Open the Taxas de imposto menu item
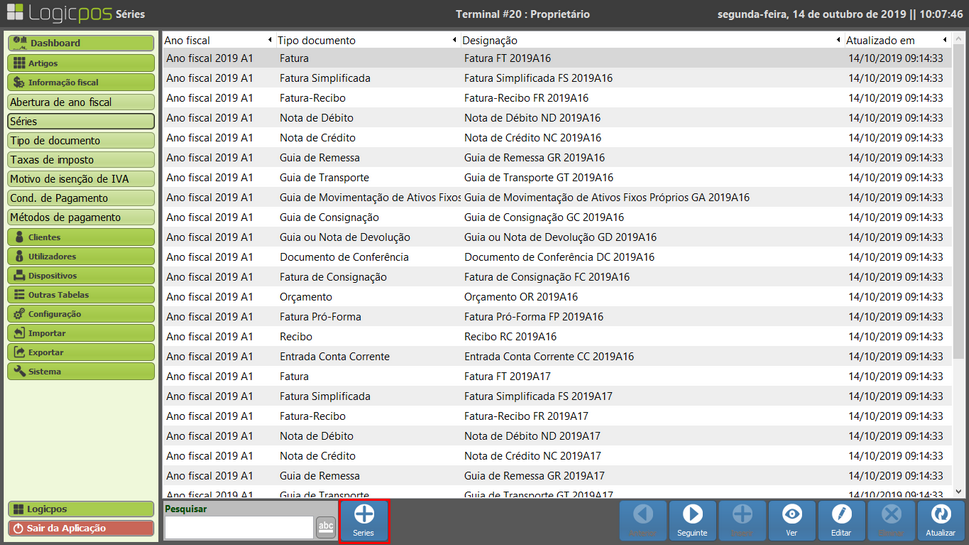The width and height of the screenshot is (969, 545). 80,160
